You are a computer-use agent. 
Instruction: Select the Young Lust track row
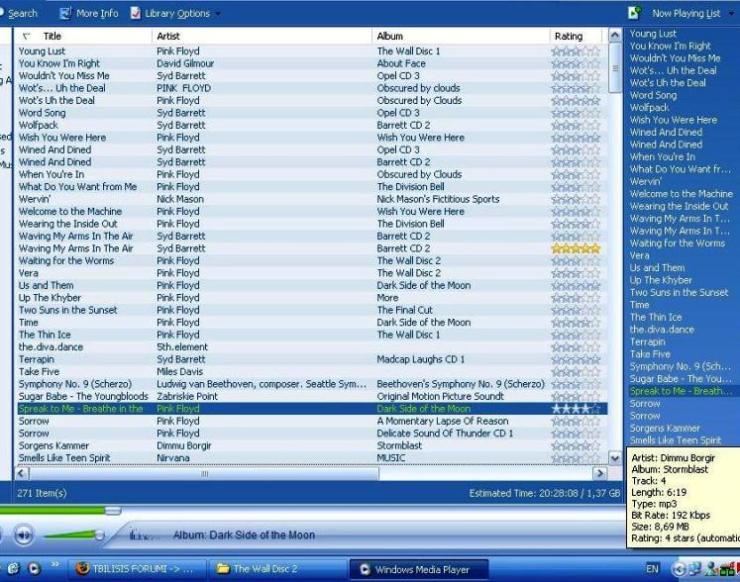click(x=311, y=51)
